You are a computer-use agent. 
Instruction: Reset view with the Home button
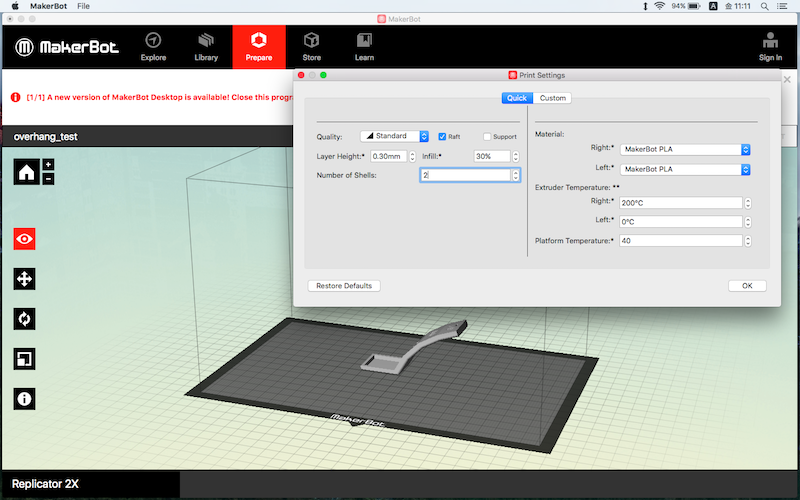(x=27, y=172)
